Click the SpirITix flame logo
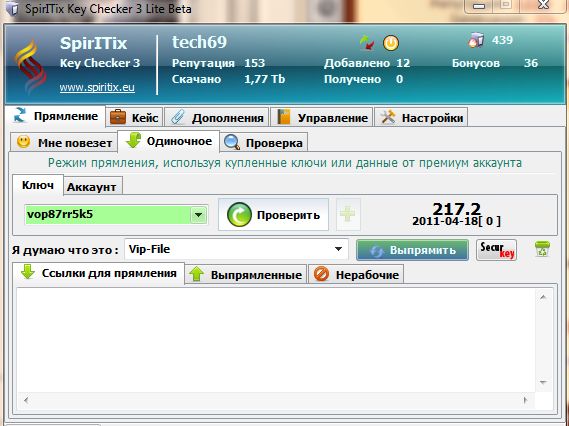Image resolution: width=569 pixels, height=426 pixels. 30,67
